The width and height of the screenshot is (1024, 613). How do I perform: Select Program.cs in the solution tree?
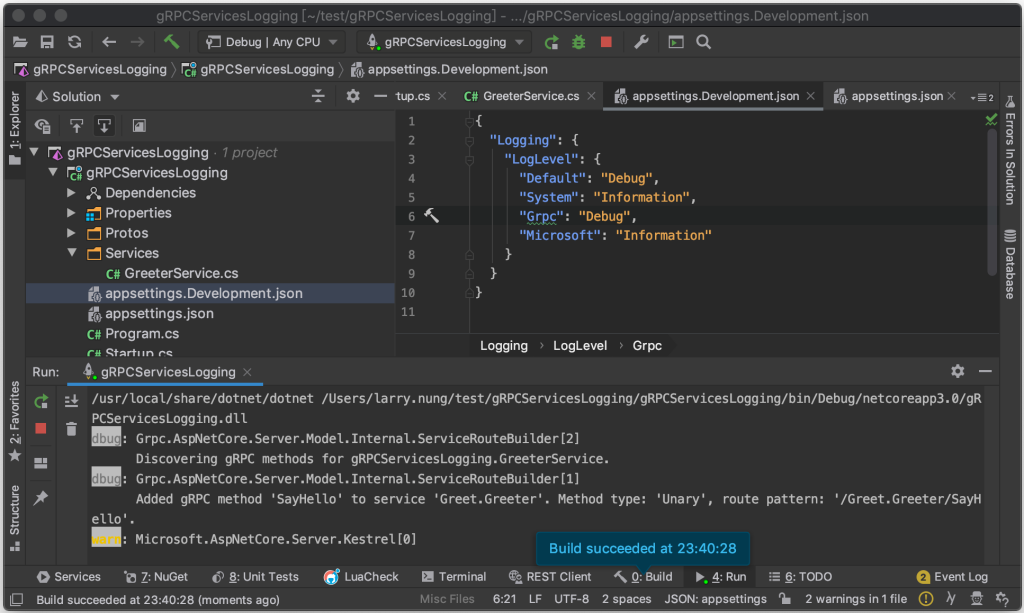pos(133,334)
